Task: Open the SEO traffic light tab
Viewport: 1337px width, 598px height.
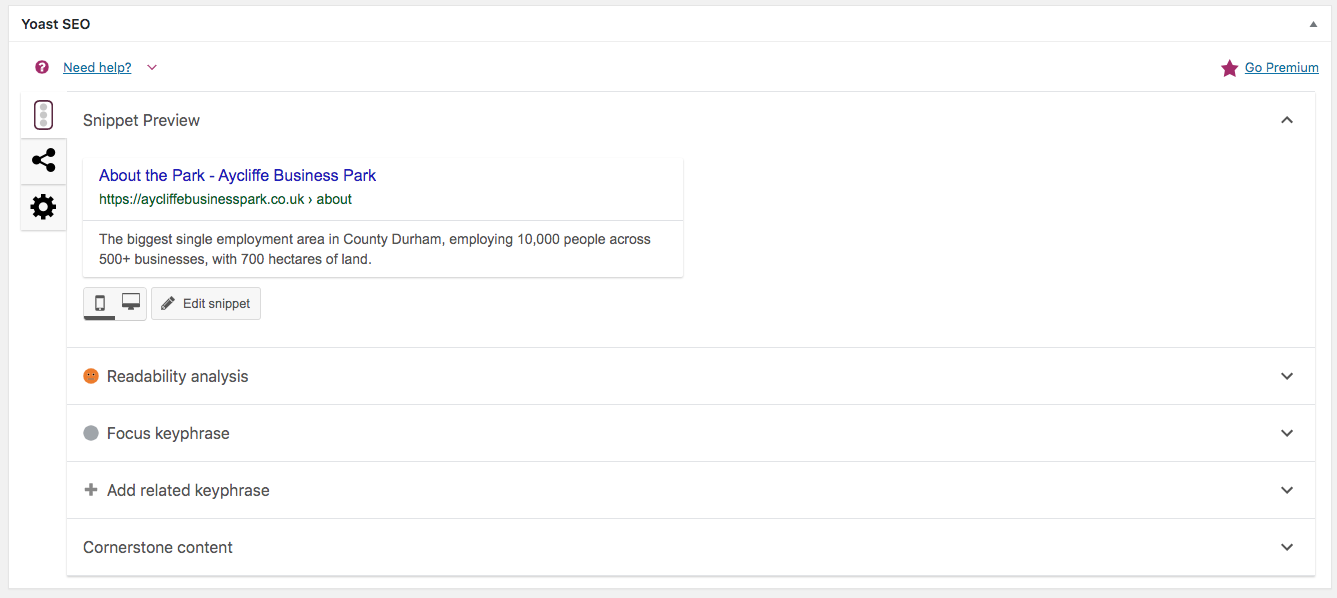Action: pos(43,115)
